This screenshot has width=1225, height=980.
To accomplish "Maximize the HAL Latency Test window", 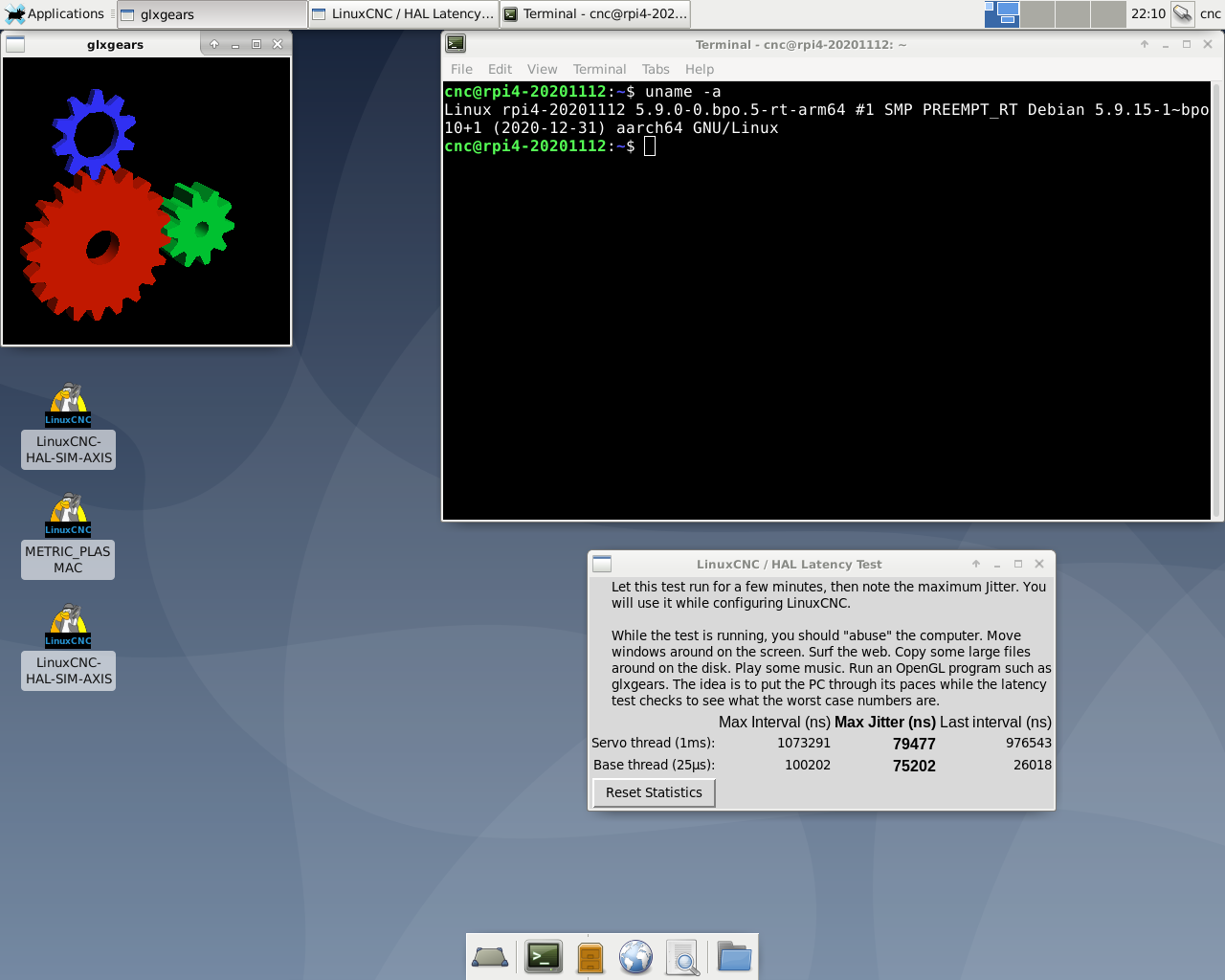I will tap(1018, 564).
